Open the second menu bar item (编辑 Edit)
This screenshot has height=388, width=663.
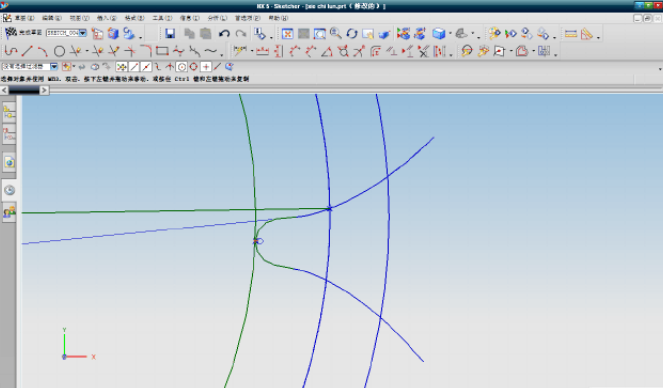[x=52, y=18]
